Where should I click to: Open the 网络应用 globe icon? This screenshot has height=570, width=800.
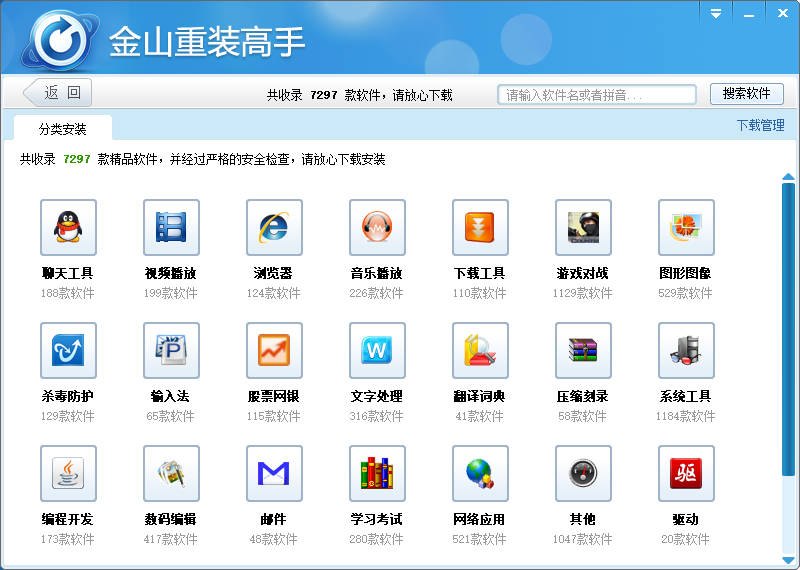480,474
